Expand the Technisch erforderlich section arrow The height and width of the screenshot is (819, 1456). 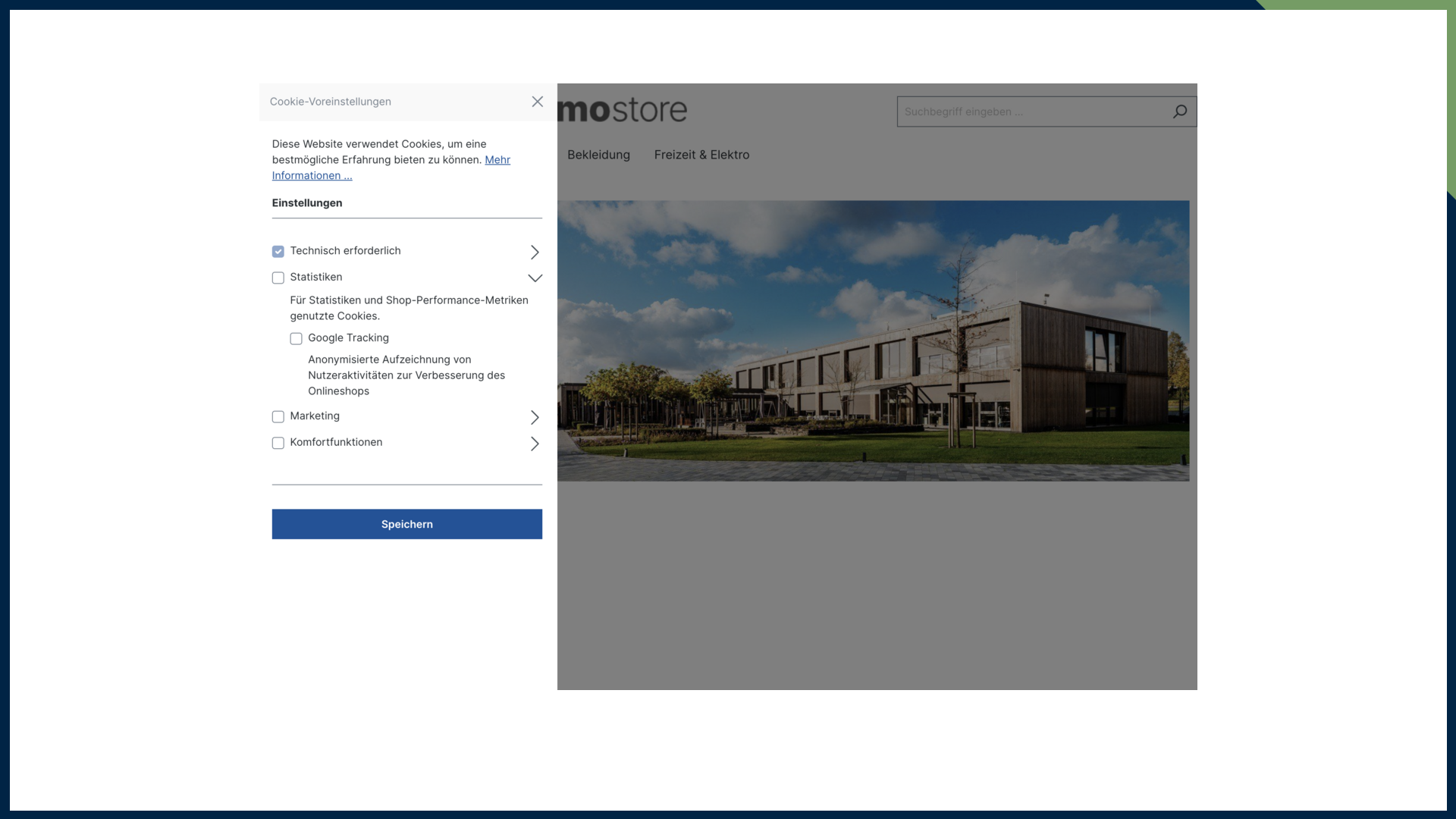pyautogui.click(x=535, y=252)
